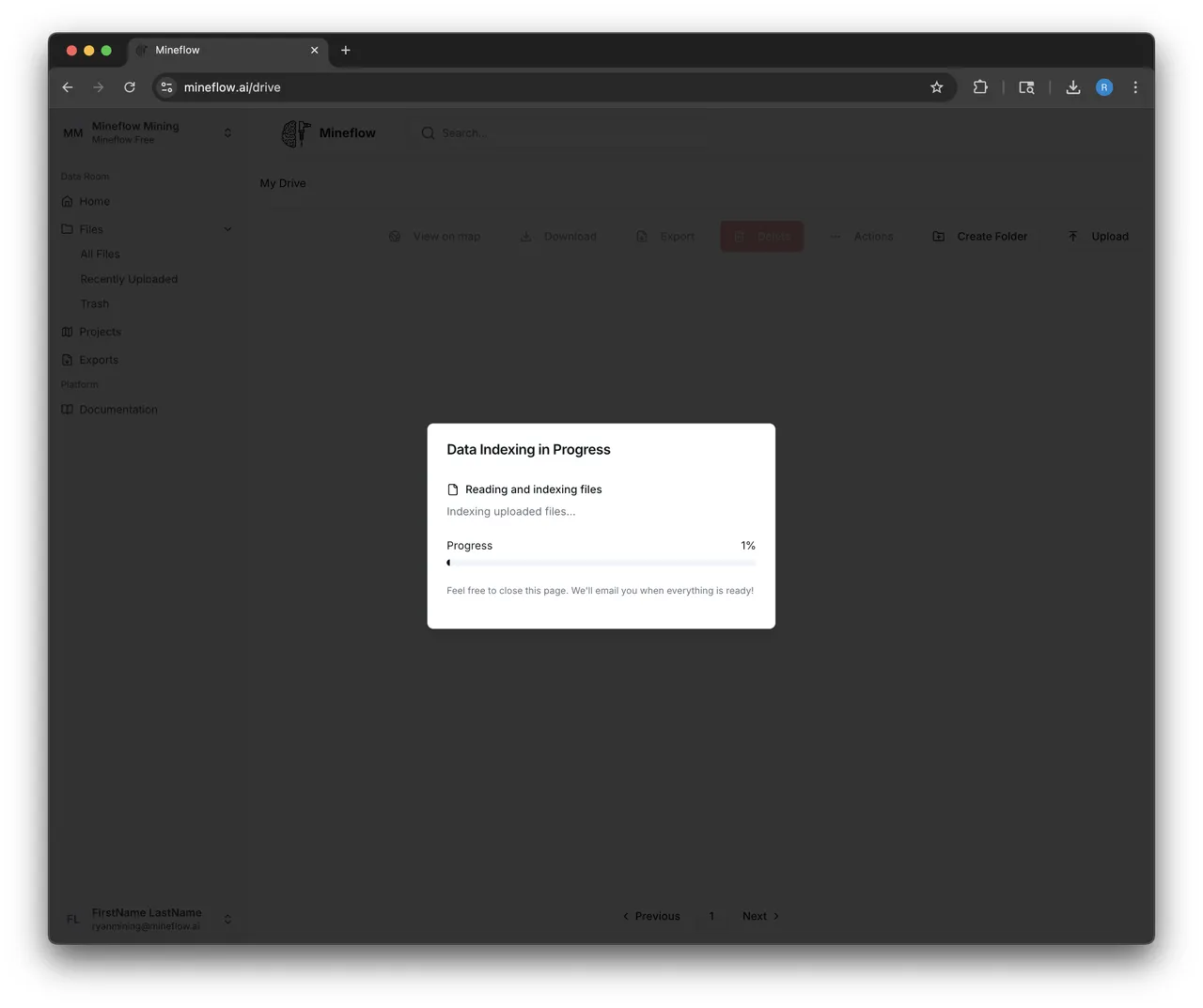Viewport: 1203px width, 1008px height.
Task: Open the tab search icon in toolbar
Action: click(1026, 87)
